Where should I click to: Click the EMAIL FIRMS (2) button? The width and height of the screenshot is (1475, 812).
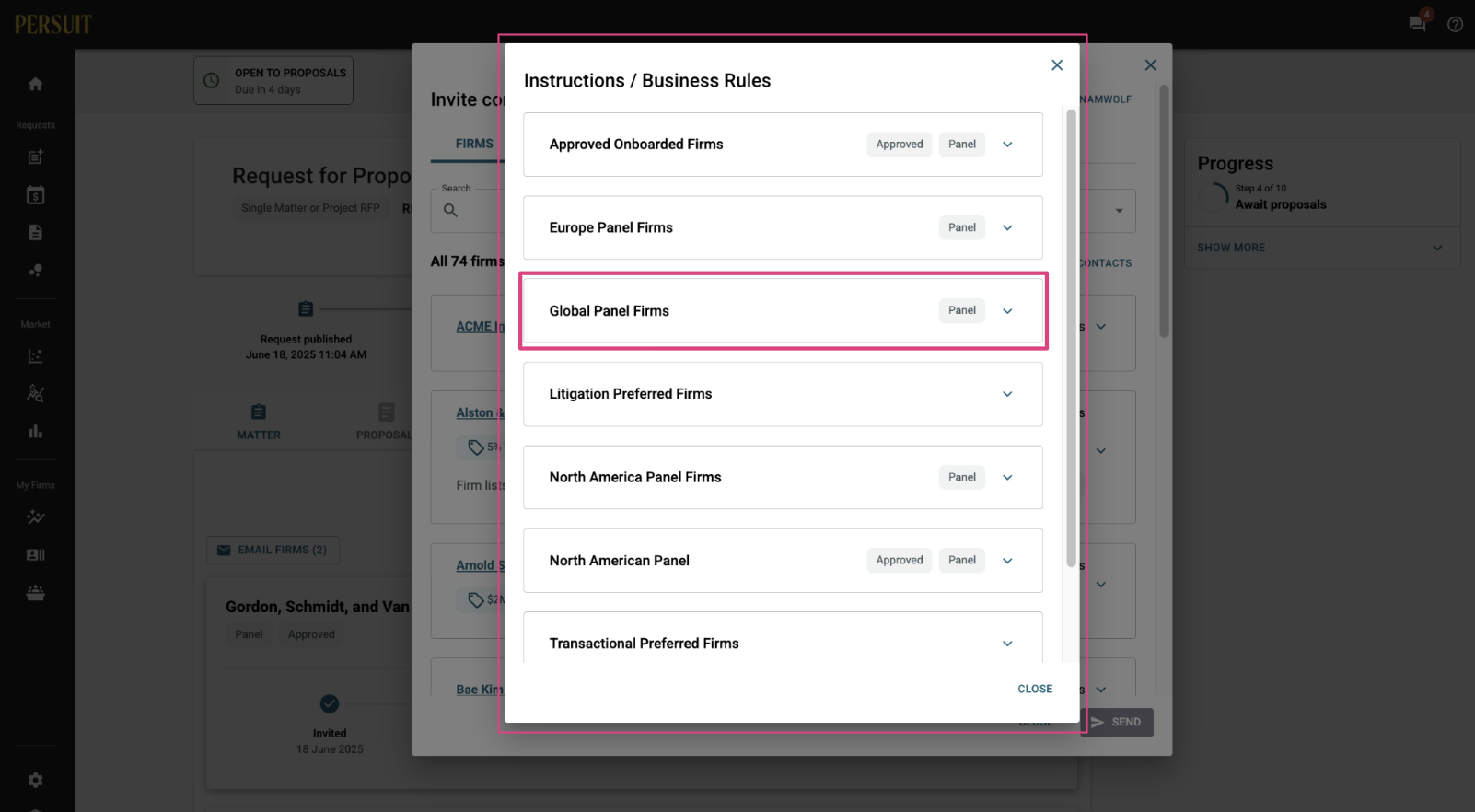(273, 551)
